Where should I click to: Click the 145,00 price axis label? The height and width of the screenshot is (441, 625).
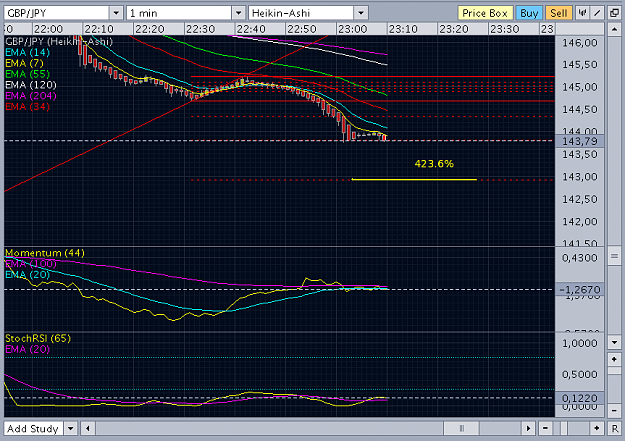coord(580,87)
